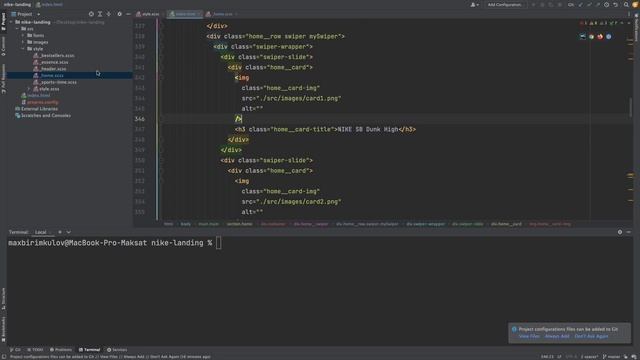Open the Project view dropdown

pyautogui.click(x=26, y=14)
